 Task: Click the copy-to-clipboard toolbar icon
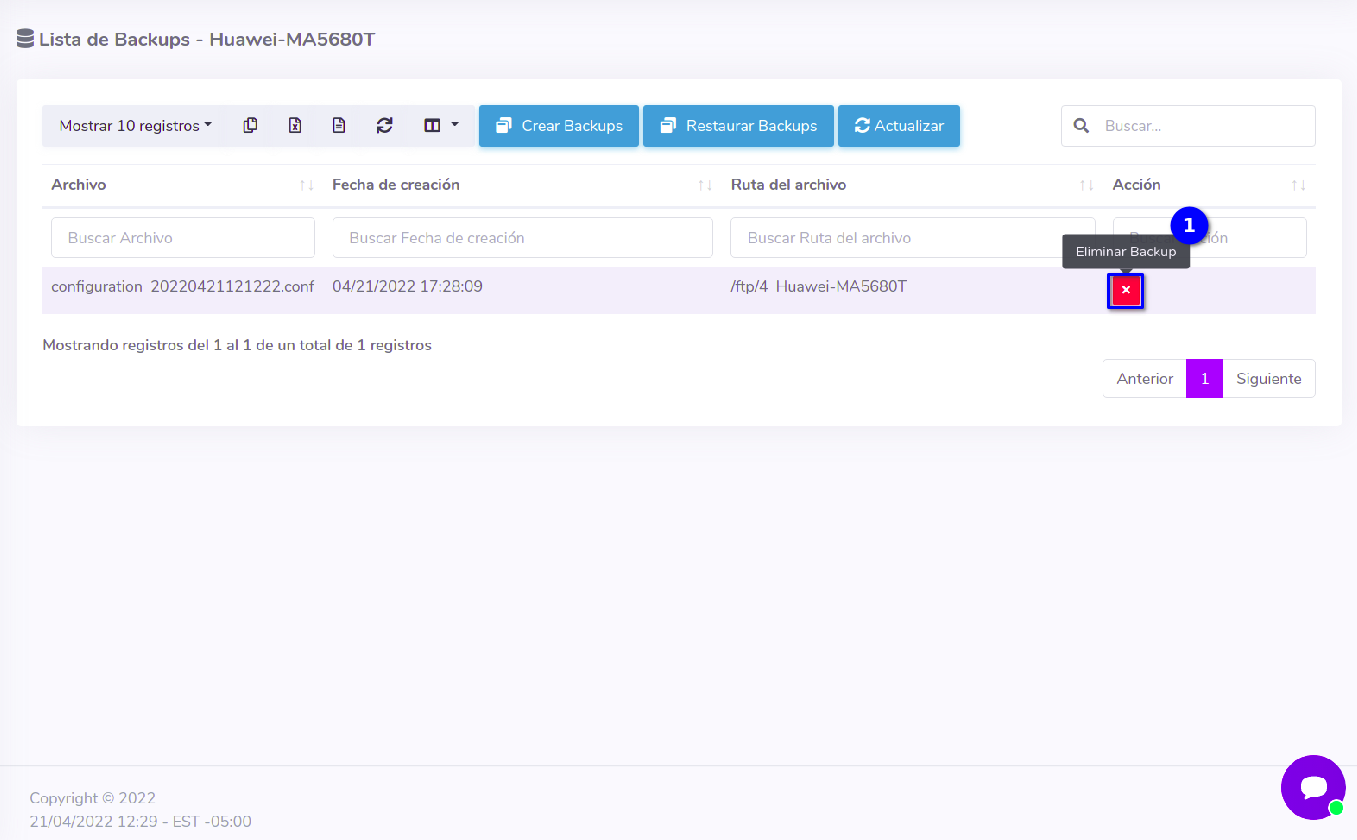pos(251,126)
